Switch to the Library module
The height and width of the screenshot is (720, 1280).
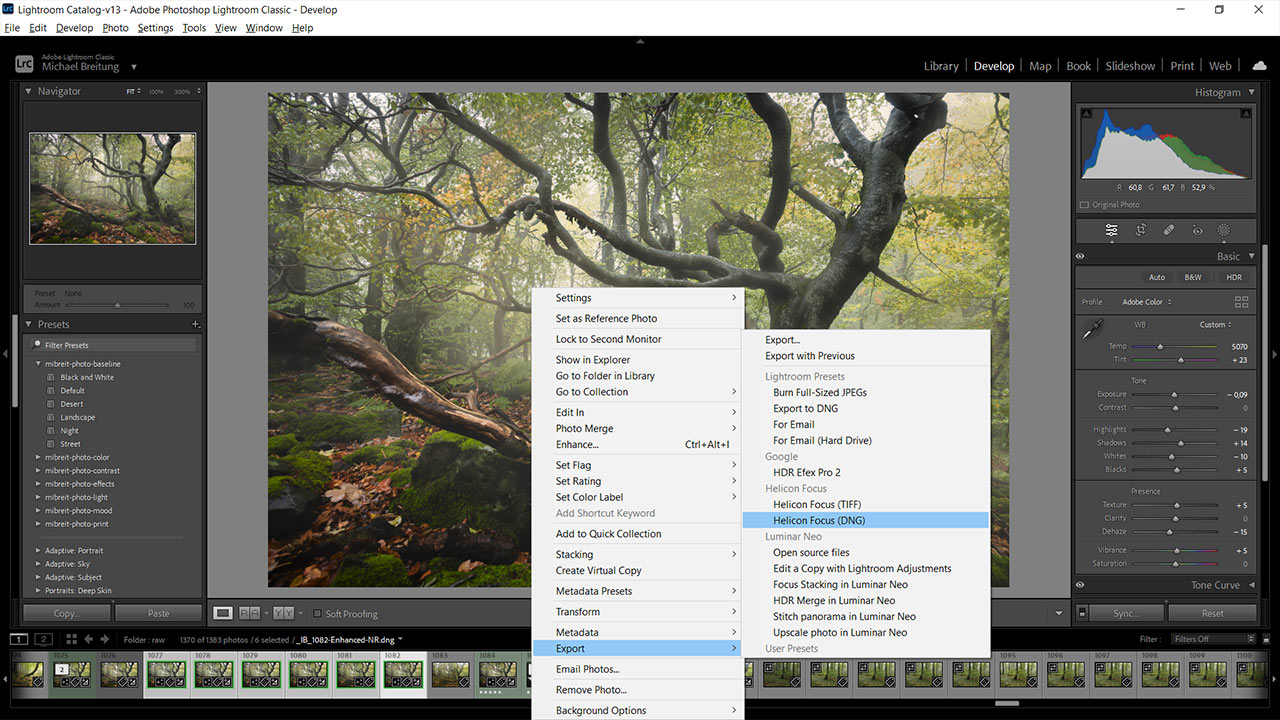(940, 66)
